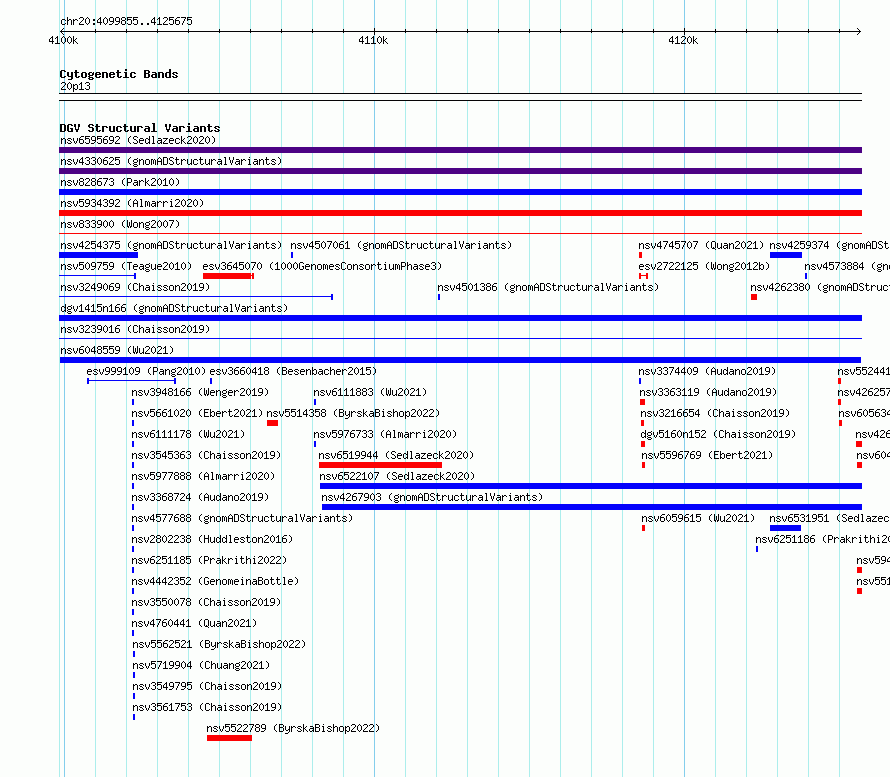Screen dimensions: 890x777
Task: Click nsv4577688 (gnomADStructuralVariants) label
Action: (242, 518)
